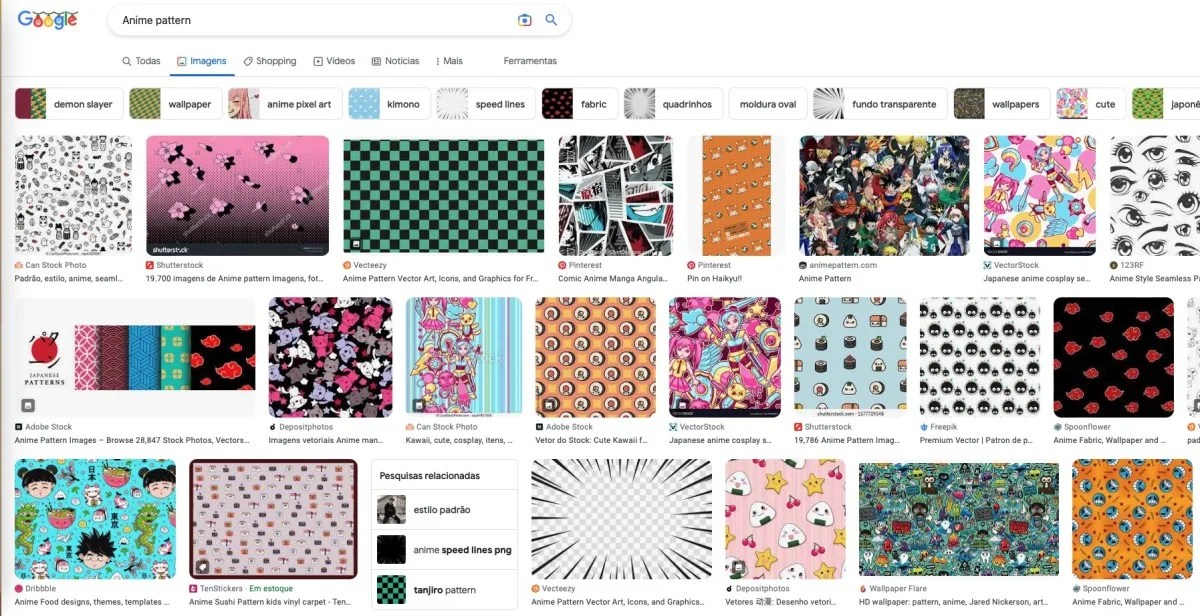Image resolution: width=1200 pixels, height=616 pixels.
Task: Switch to the Todas tab
Action: (x=141, y=61)
